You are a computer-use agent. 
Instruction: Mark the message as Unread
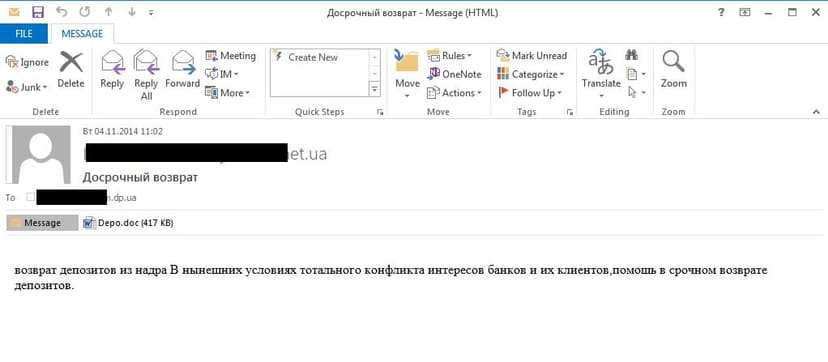[x=532, y=55]
